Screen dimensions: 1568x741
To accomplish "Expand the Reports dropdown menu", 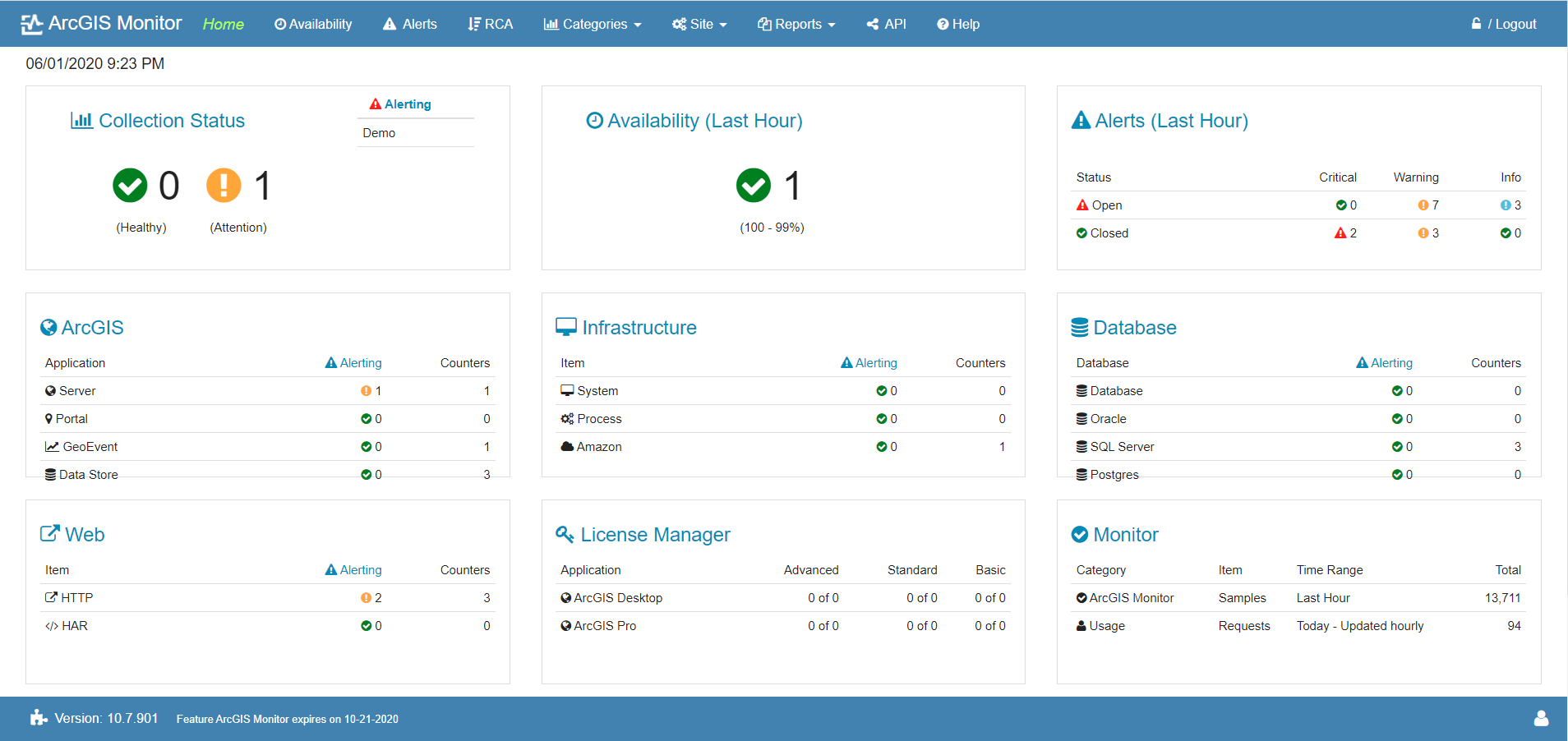I will (x=796, y=25).
